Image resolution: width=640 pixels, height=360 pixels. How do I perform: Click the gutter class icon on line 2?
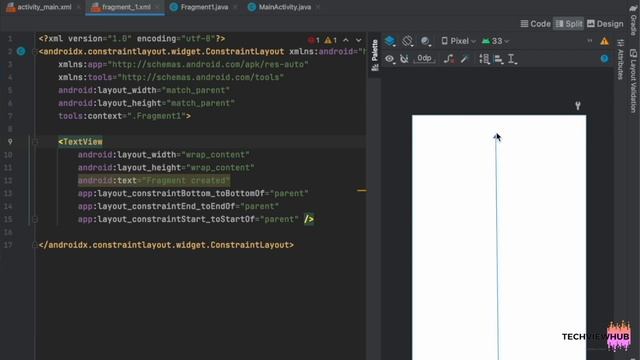(21, 51)
